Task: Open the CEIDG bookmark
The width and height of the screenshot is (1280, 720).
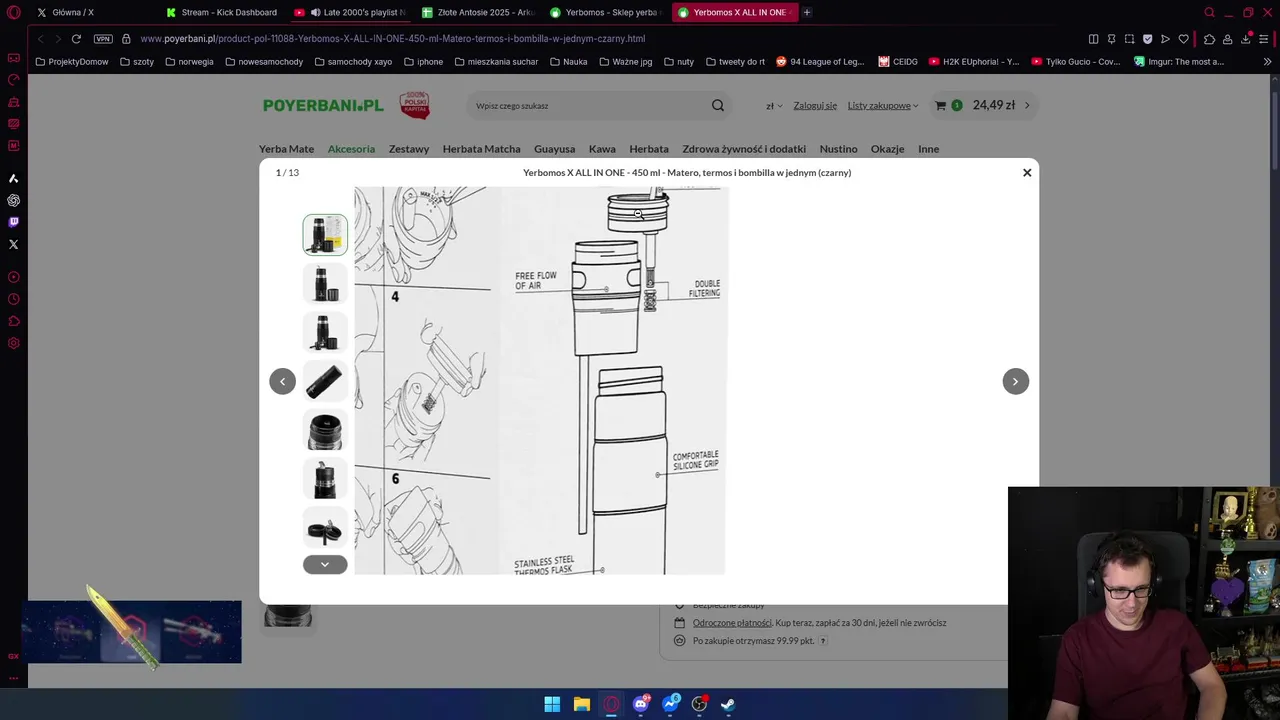Action: click(898, 62)
